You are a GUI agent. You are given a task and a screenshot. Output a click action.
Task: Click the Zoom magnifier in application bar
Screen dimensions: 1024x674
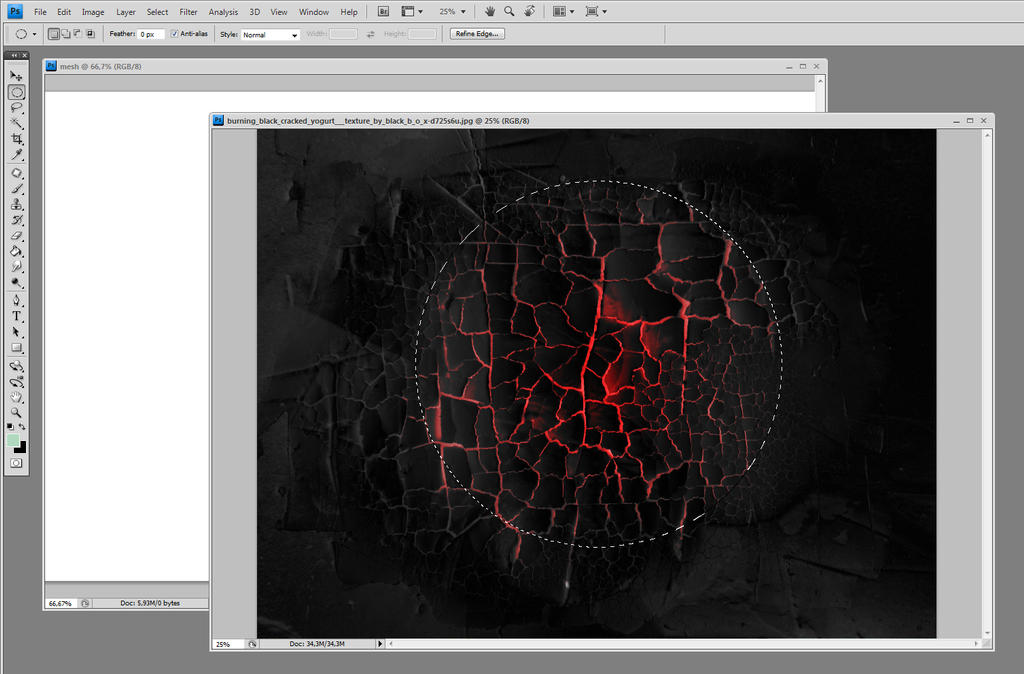(x=509, y=11)
